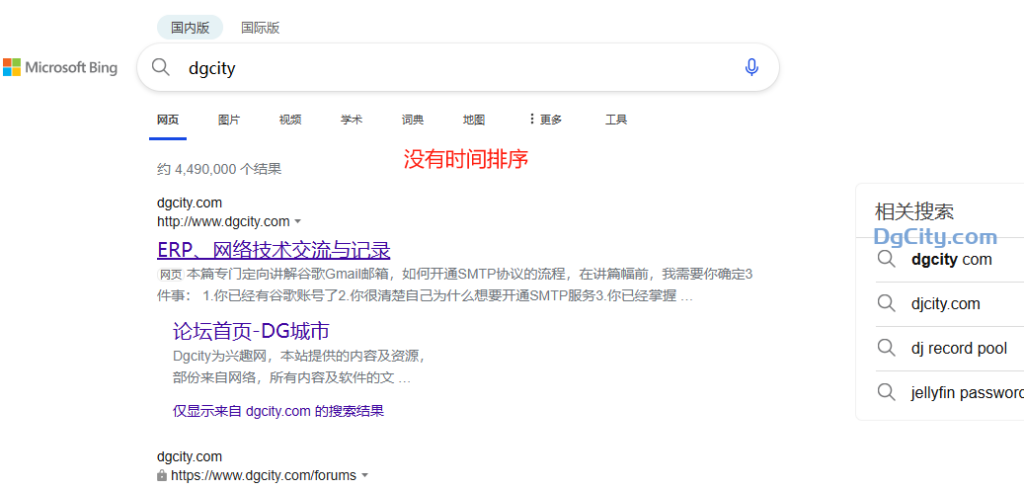
Task: Click the 相关搜索 heading
Action: tap(914, 212)
